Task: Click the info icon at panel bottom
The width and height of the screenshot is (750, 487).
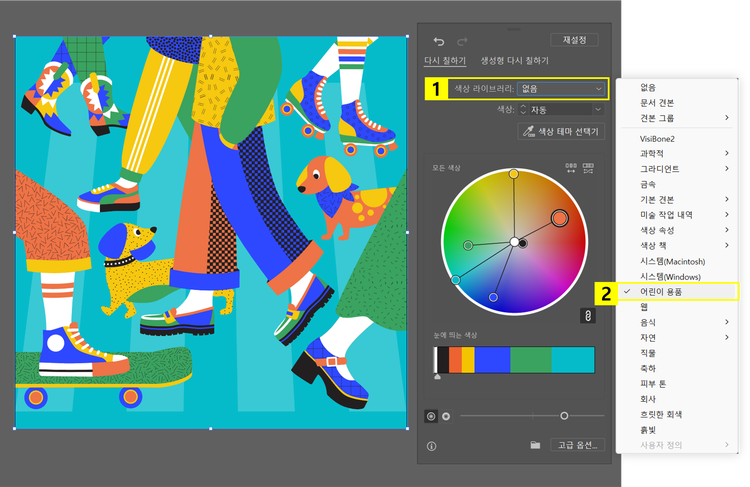Action: tap(431, 446)
